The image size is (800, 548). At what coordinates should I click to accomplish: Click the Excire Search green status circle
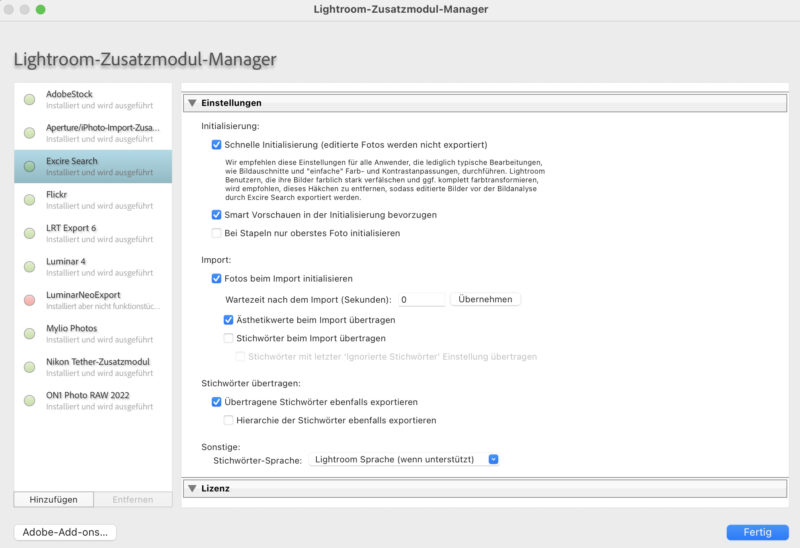30,166
